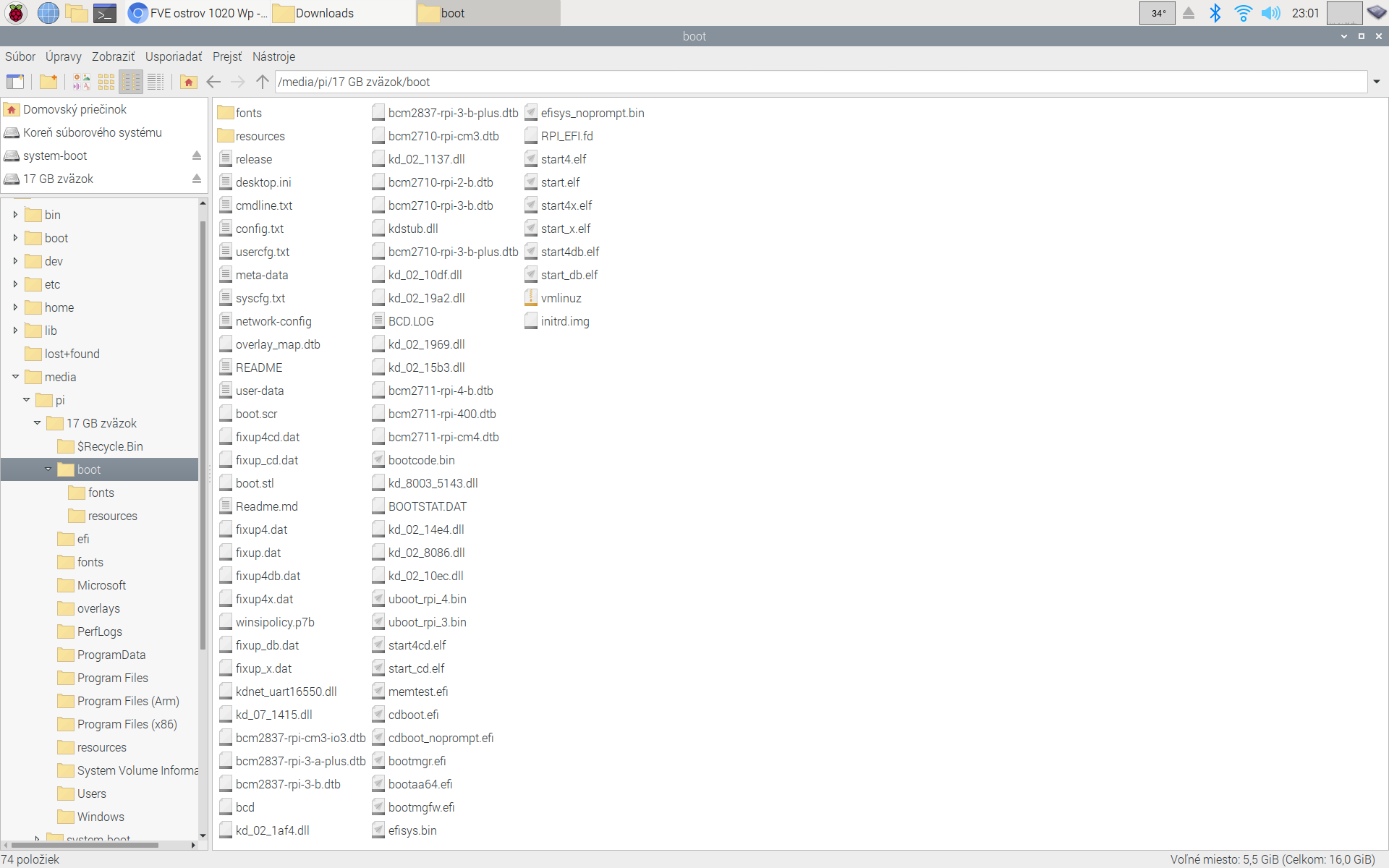
Task: Open the Zobraziť menu
Action: pos(113,56)
